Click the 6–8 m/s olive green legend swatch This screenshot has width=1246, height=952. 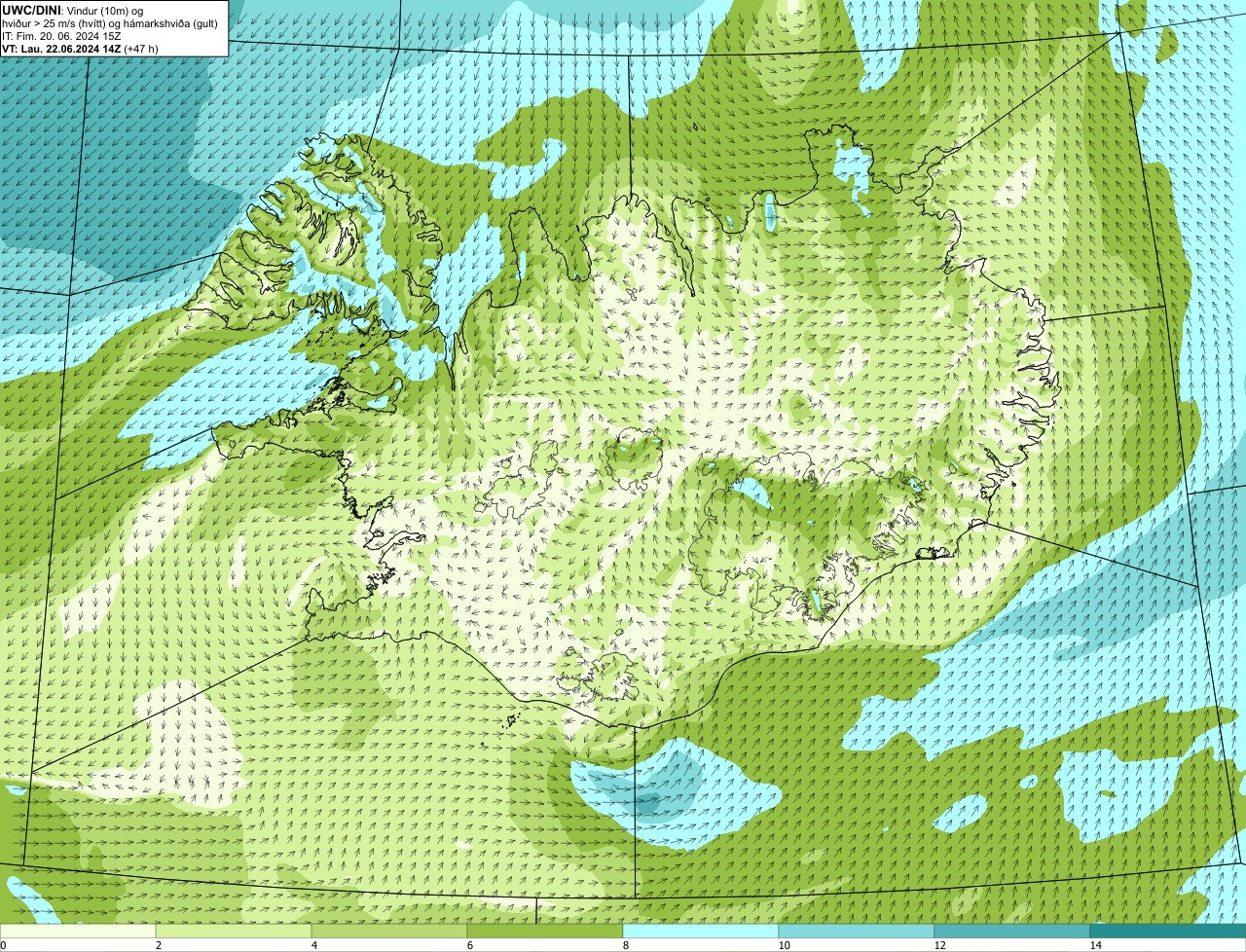point(545,931)
